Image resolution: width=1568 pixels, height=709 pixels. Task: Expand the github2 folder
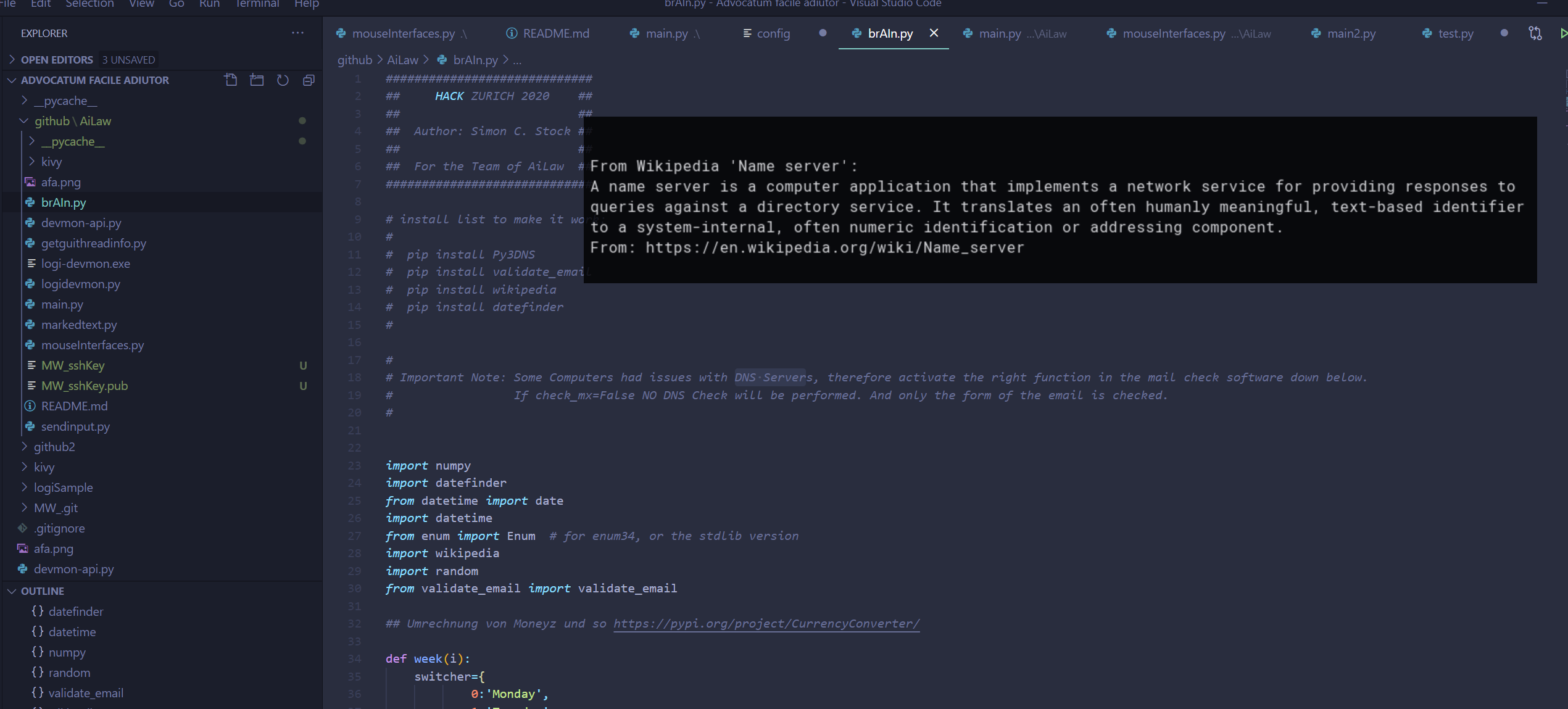click(54, 447)
